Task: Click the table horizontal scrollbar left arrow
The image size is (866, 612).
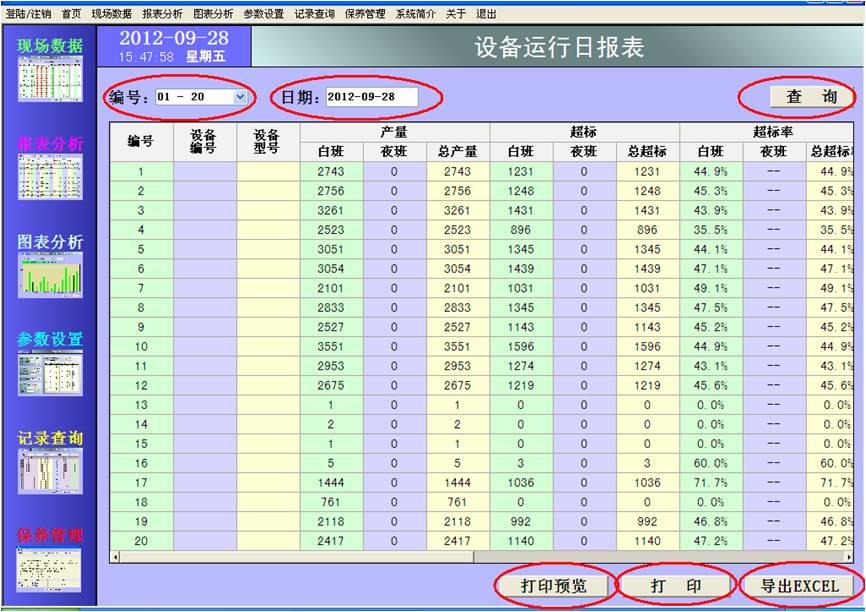Action: [116, 556]
